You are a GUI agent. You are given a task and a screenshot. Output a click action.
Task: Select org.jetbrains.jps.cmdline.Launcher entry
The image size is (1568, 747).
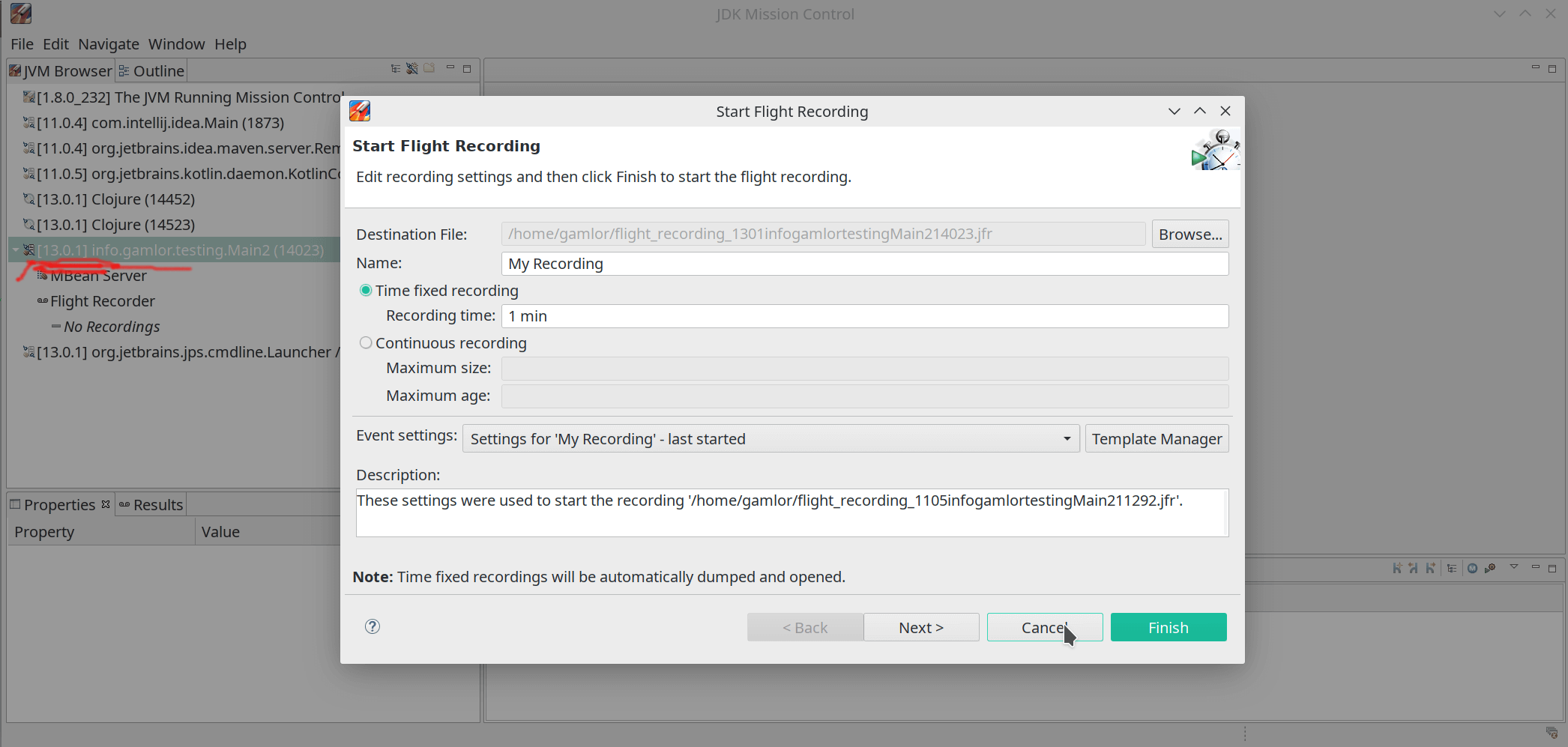pyautogui.click(x=181, y=352)
